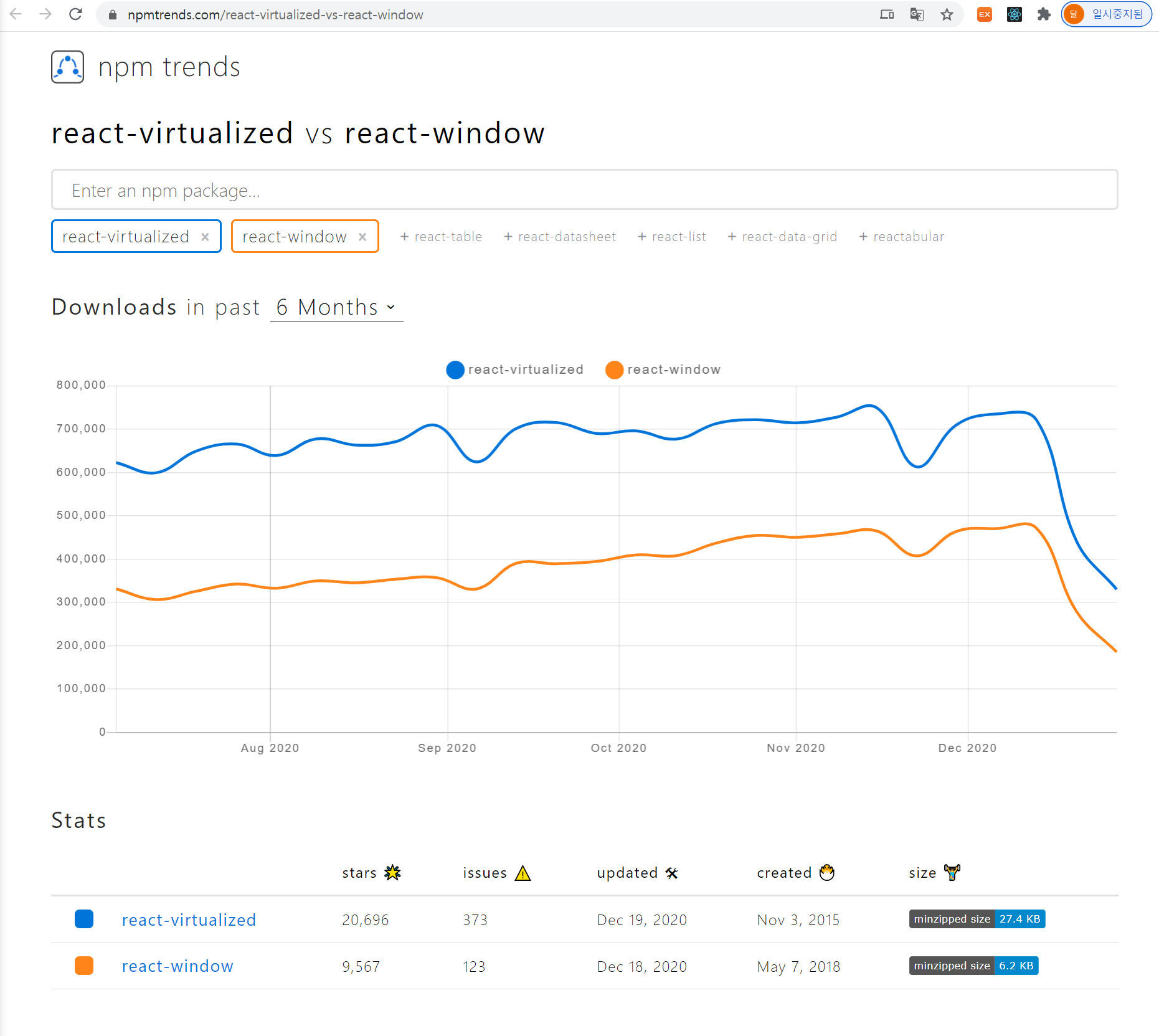1159x1036 pixels.
Task: Click the Aug 2020 axis label
Action: coord(270,748)
